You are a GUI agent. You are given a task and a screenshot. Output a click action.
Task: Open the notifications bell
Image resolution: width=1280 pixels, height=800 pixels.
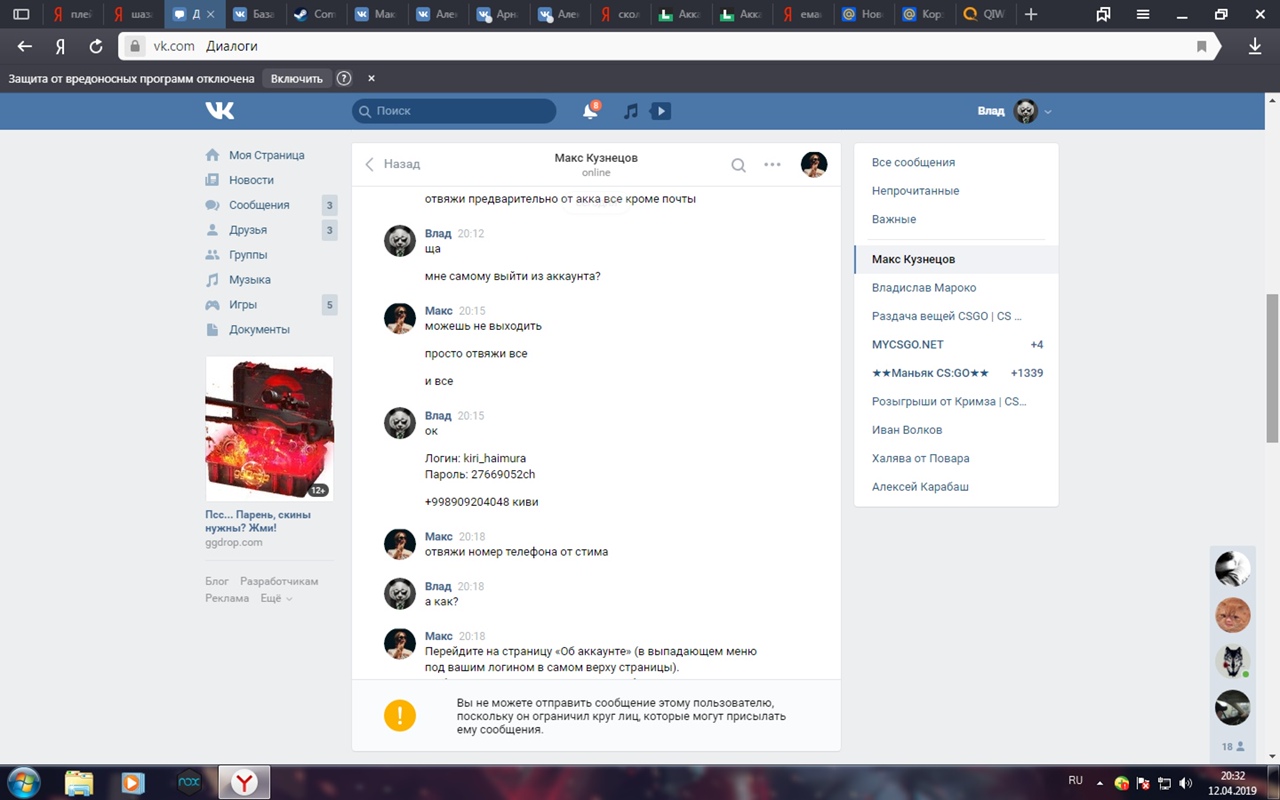coord(590,111)
